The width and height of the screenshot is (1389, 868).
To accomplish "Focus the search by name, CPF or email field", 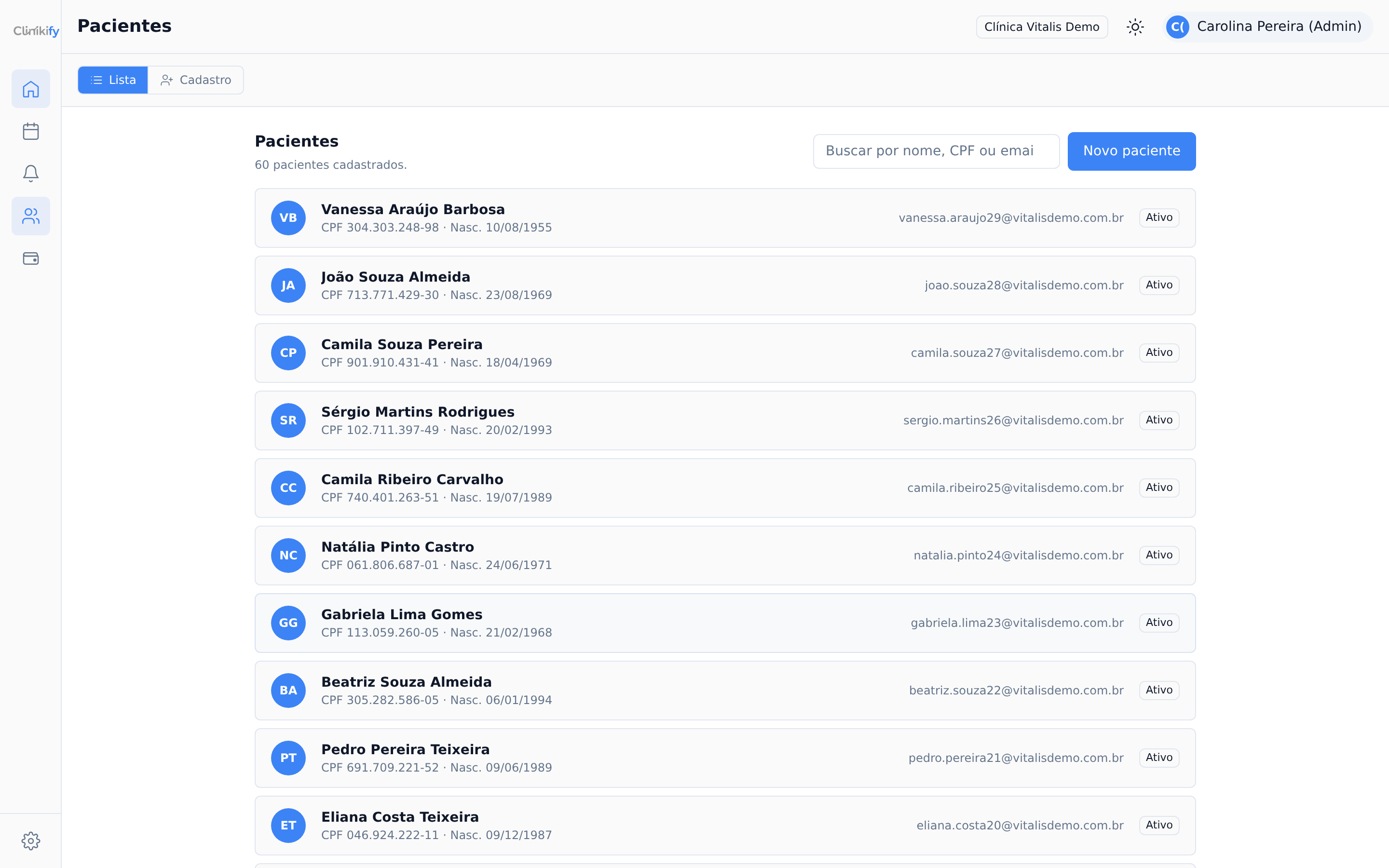I will coord(936,151).
